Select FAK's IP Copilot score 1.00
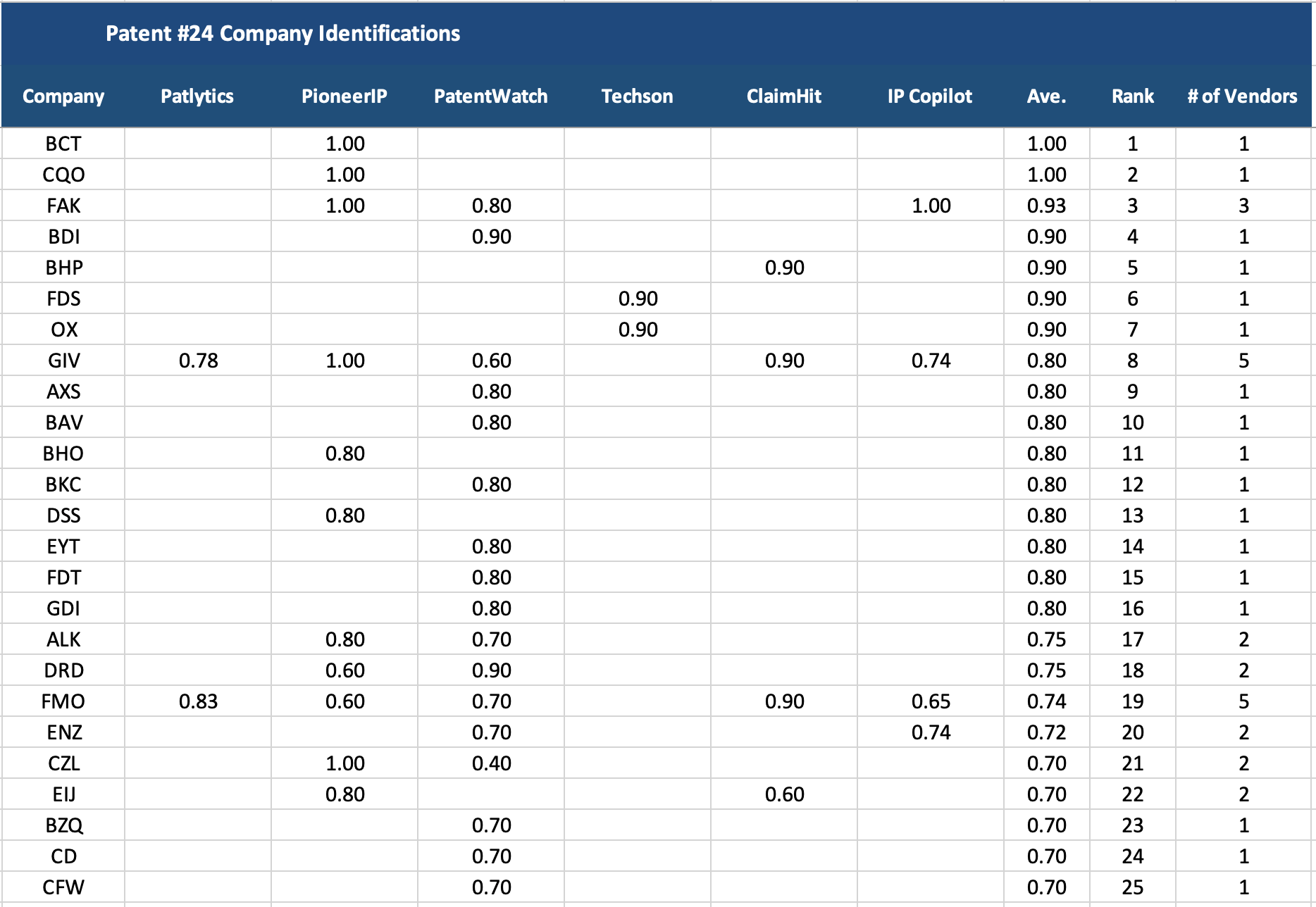This screenshot has width=1316, height=907. point(931,206)
